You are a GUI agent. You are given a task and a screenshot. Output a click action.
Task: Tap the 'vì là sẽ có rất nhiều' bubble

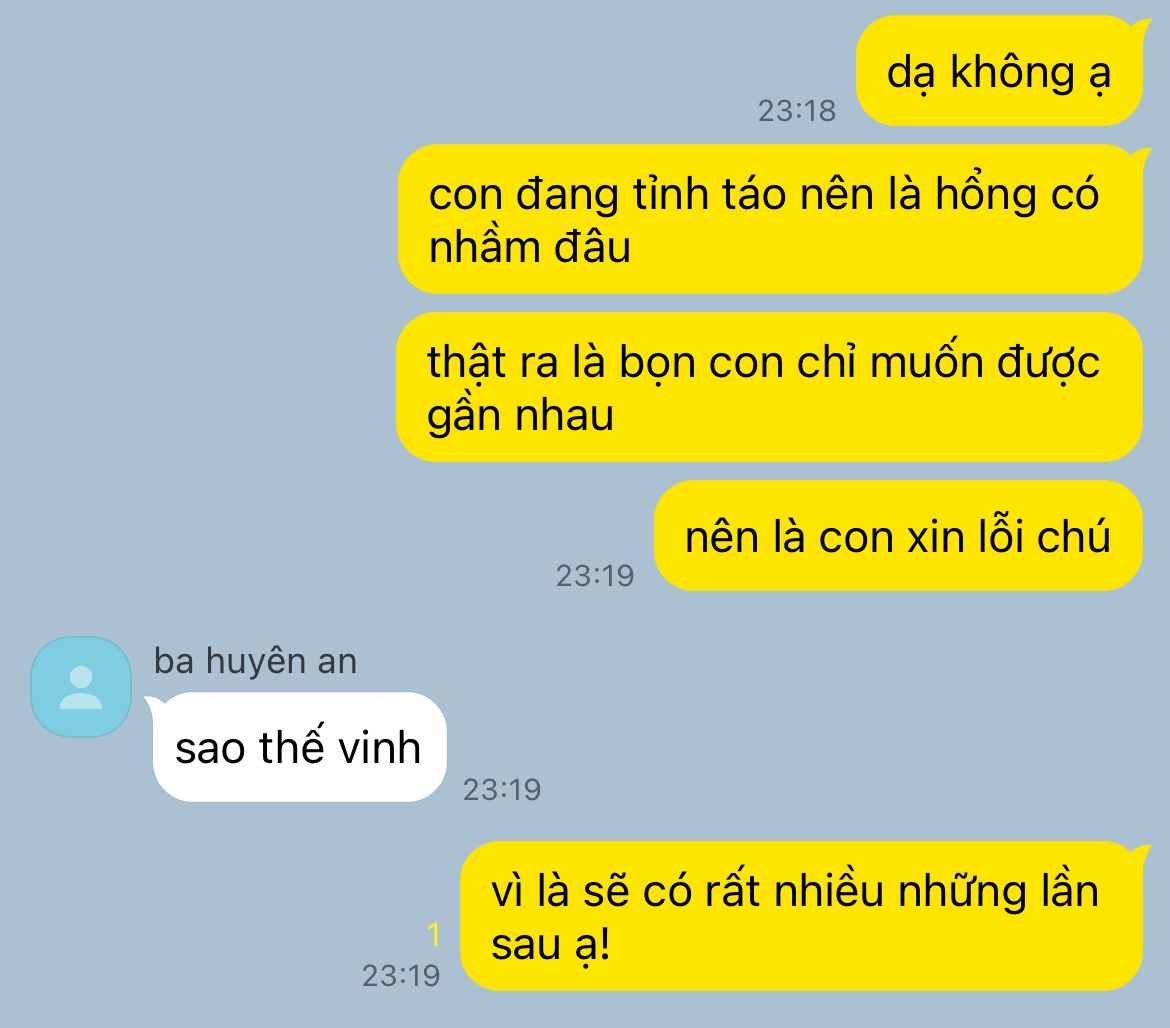pos(801,916)
